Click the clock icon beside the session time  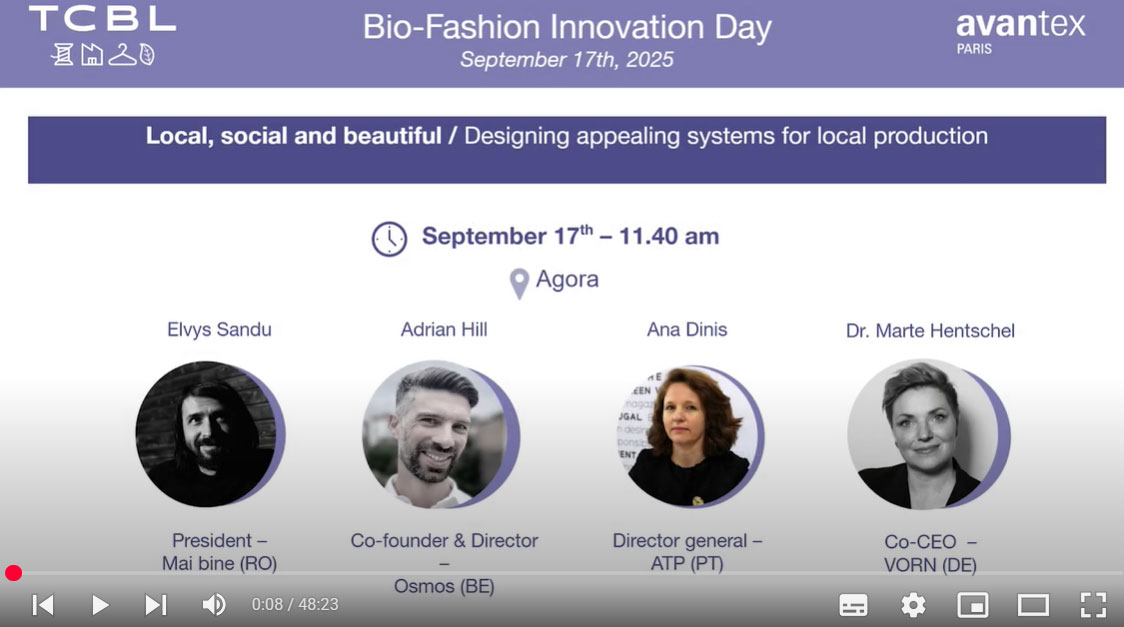point(389,238)
